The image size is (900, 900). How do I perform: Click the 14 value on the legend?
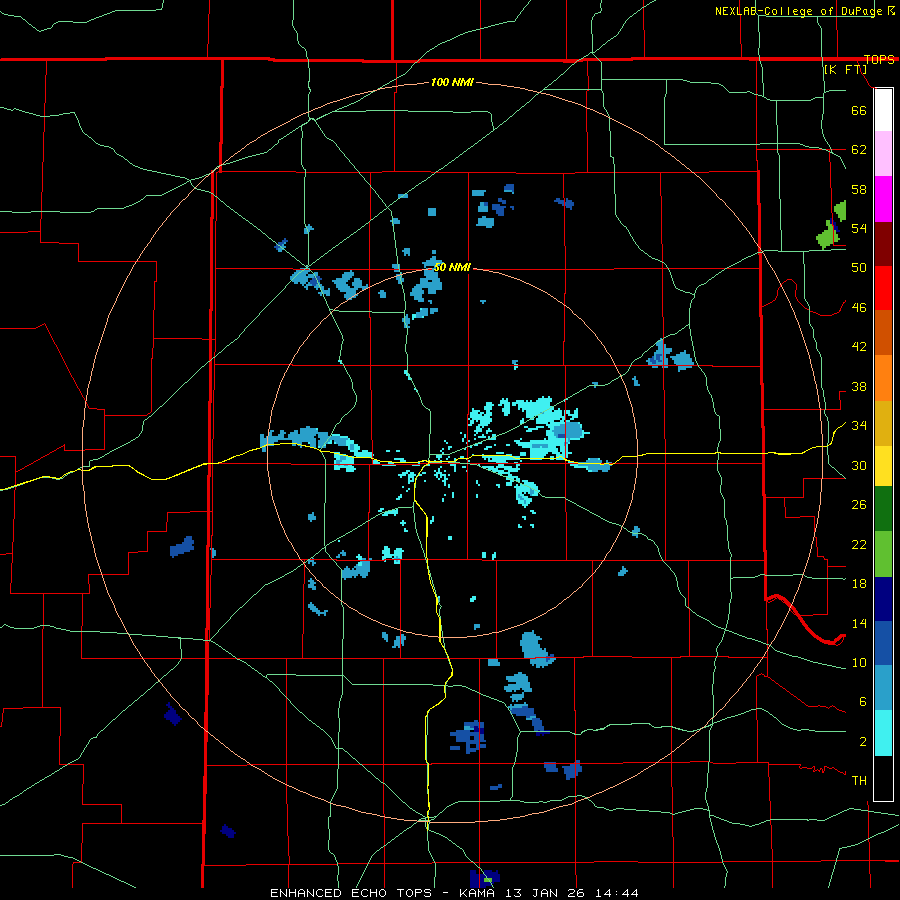pos(859,623)
